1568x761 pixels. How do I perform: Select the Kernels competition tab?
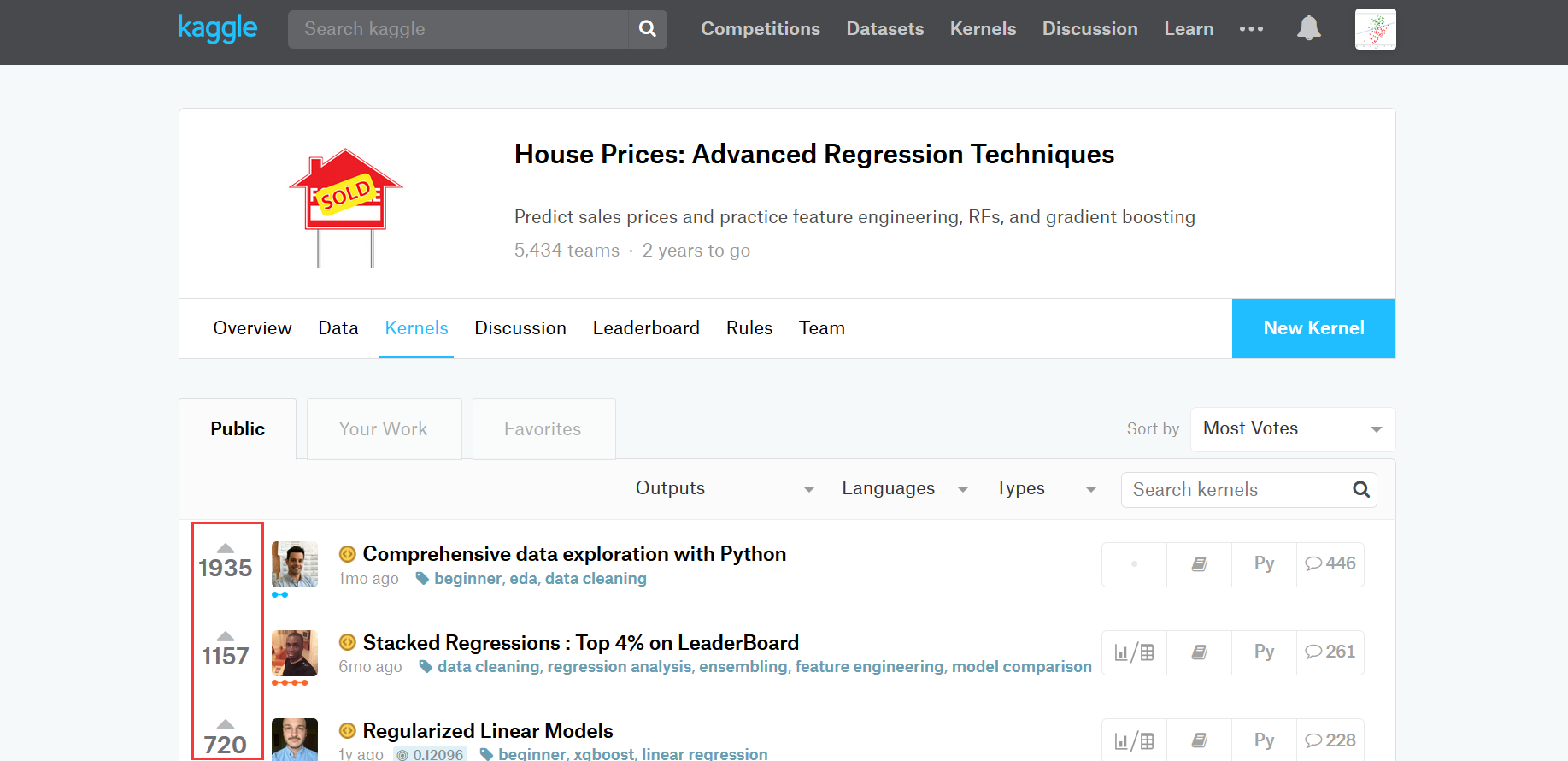pyautogui.click(x=416, y=328)
